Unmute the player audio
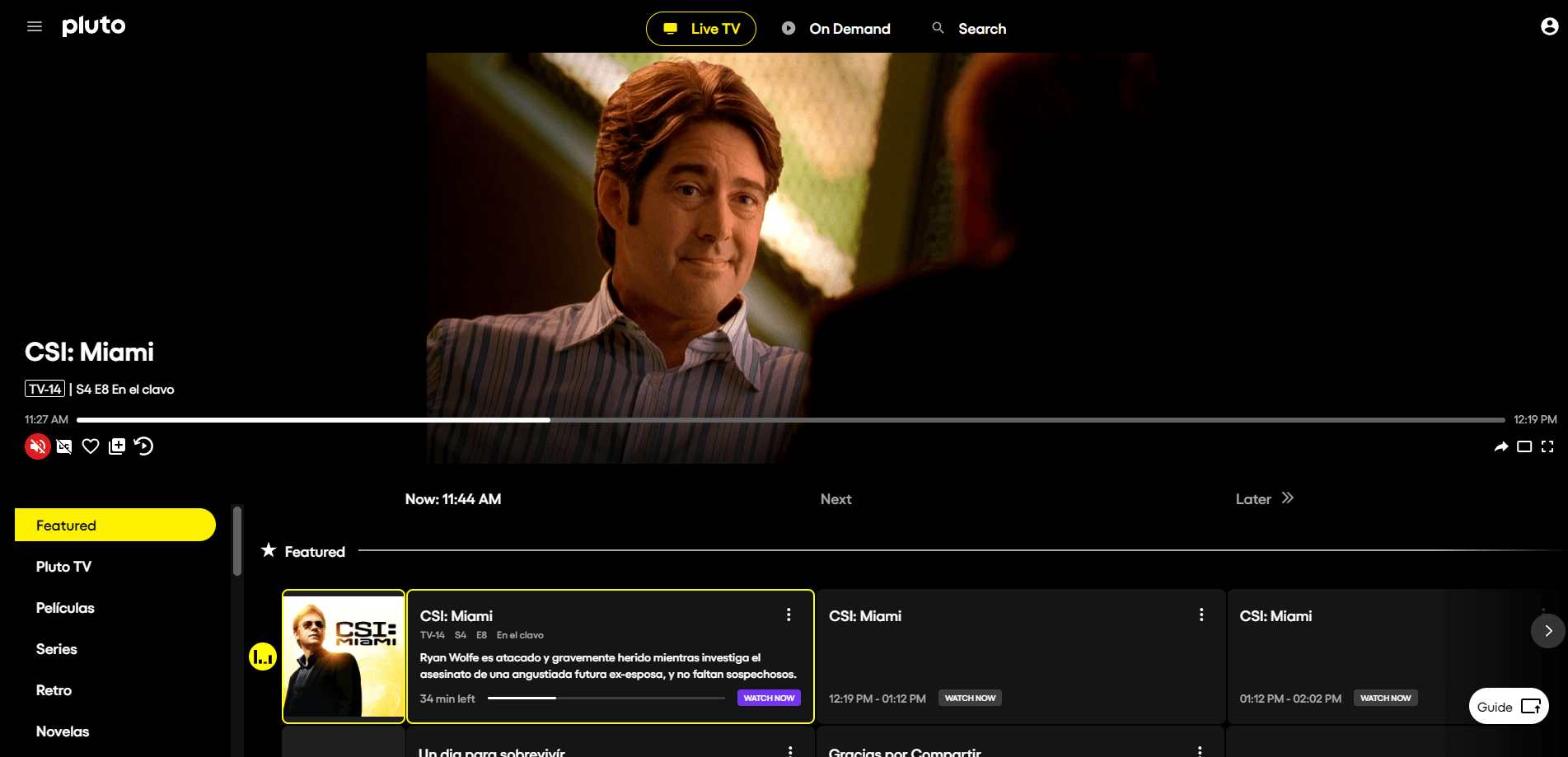This screenshot has height=757, width=1568. (x=38, y=446)
